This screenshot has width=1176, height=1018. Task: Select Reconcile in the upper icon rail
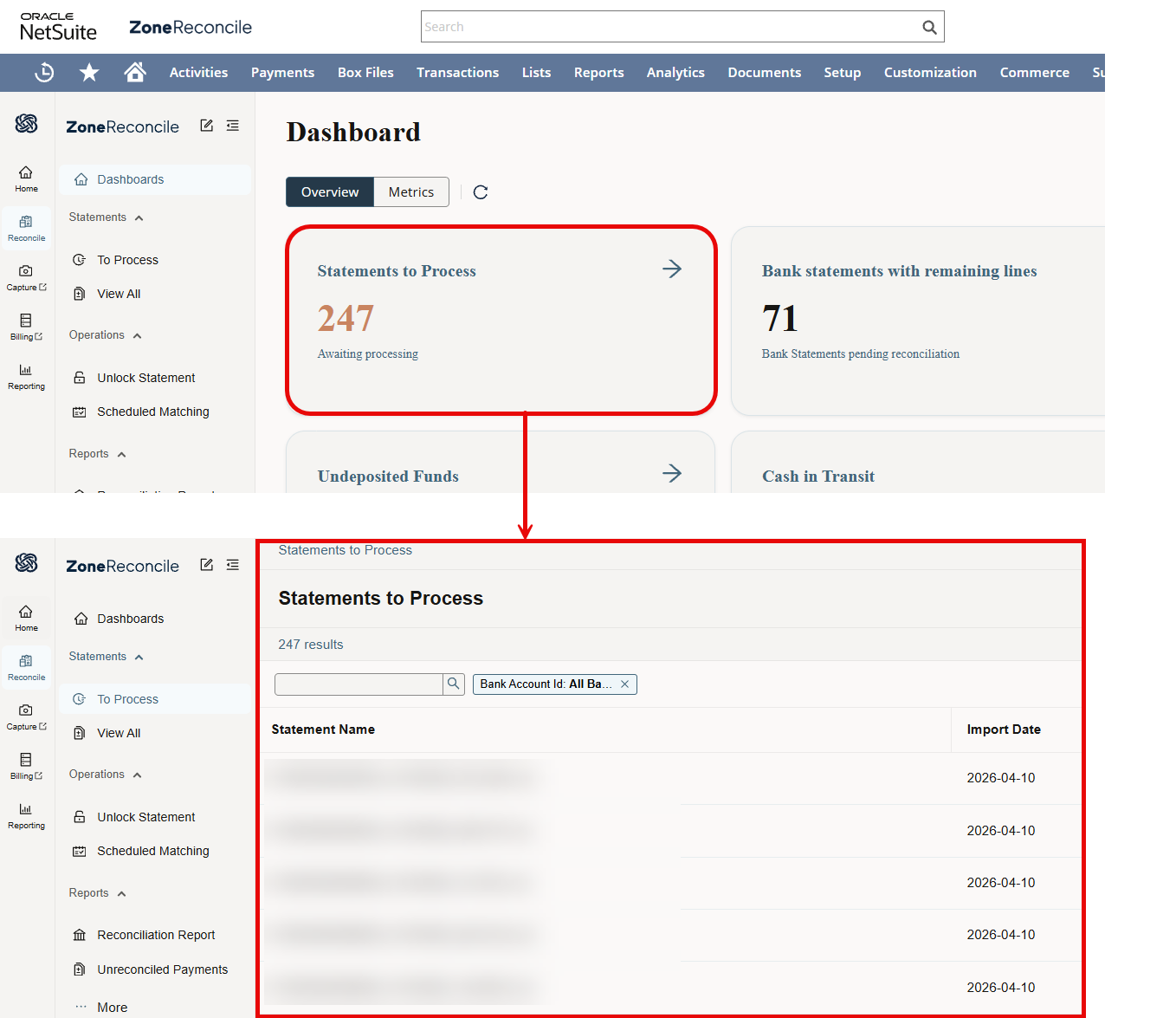pos(26,228)
